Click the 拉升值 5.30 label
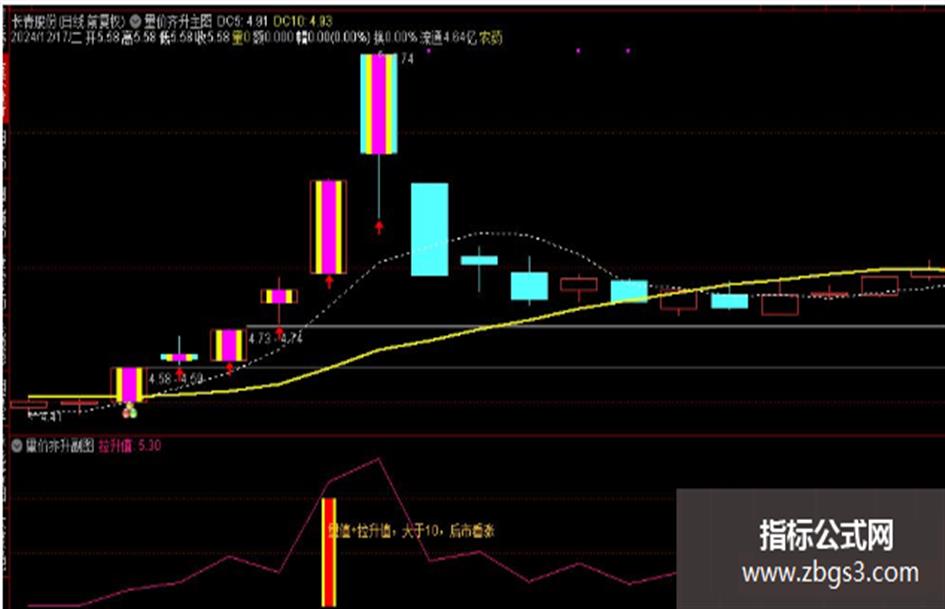The image size is (945, 609). click(x=130, y=446)
